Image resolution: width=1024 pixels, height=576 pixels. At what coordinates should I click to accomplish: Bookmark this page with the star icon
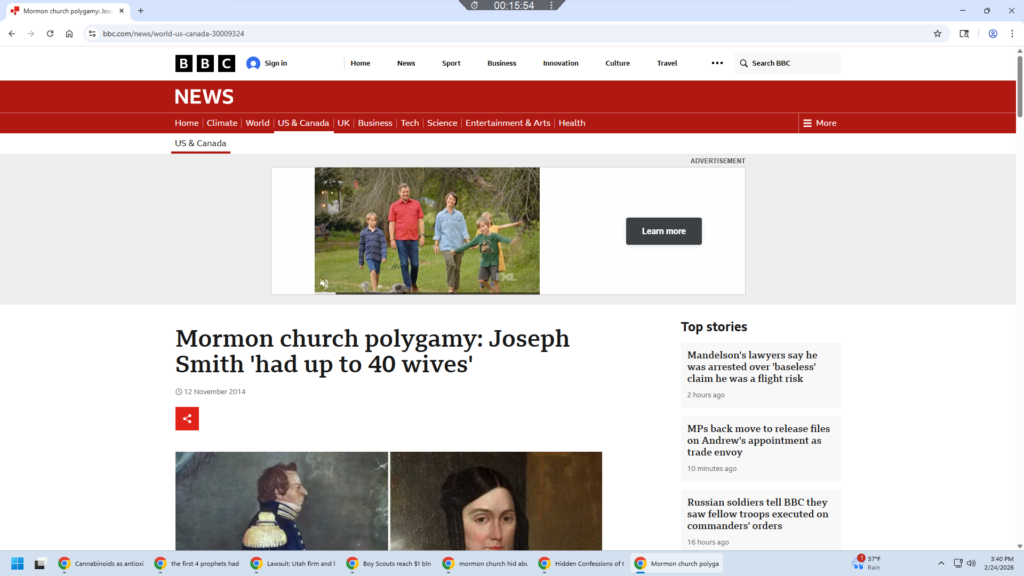[x=937, y=33]
